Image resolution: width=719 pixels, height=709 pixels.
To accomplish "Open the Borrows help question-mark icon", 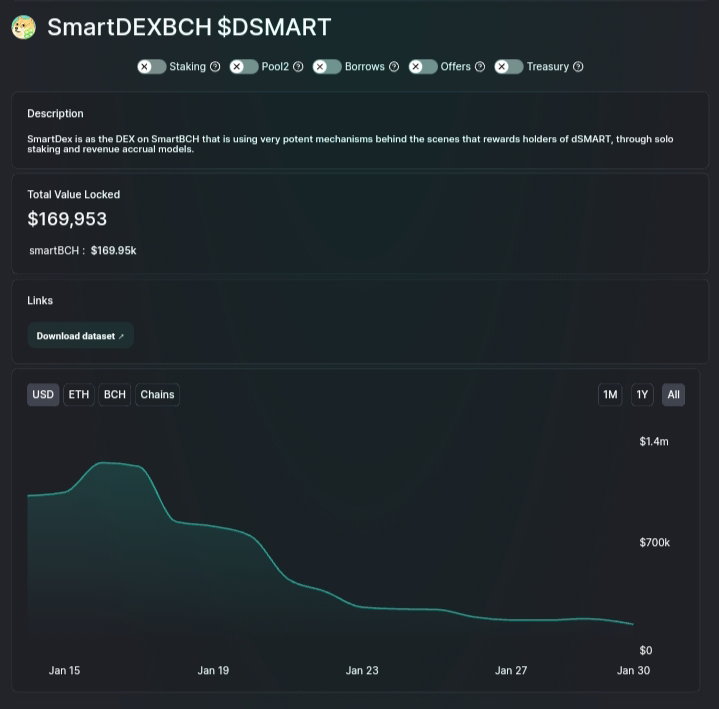I will click(394, 66).
